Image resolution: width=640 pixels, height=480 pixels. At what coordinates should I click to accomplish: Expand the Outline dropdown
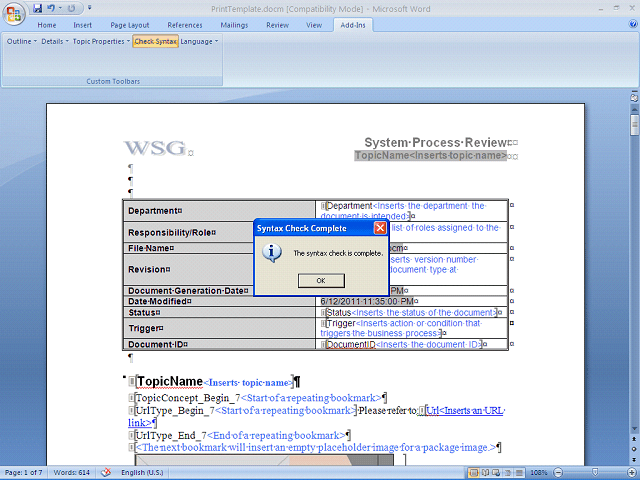[x=22, y=41]
